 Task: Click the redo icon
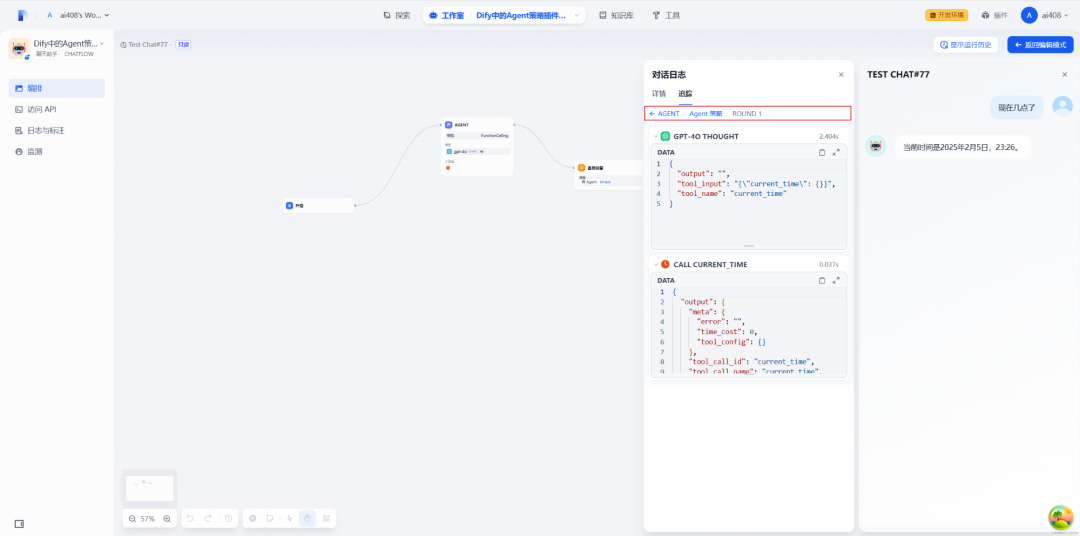[209, 518]
